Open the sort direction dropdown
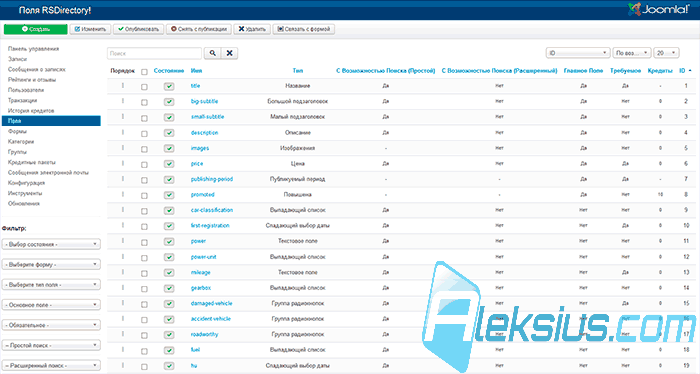The image size is (700, 374). [x=632, y=53]
